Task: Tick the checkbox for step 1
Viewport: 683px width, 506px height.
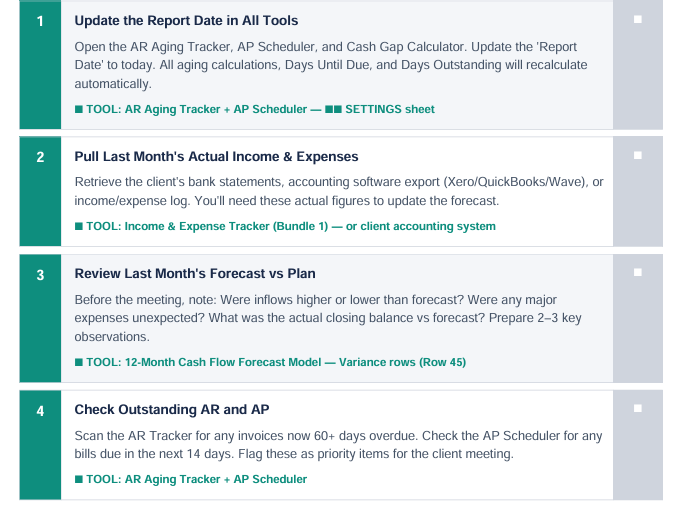Action: 638,19
